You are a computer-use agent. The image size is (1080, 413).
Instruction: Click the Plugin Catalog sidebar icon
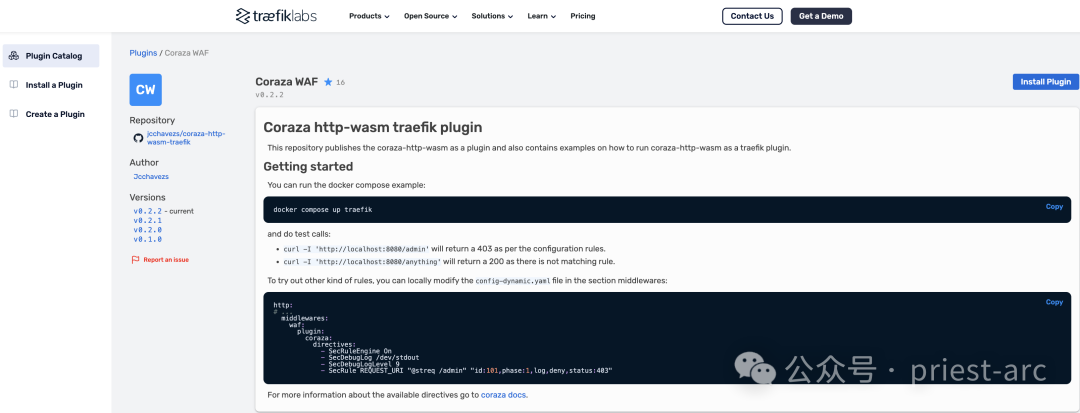(x=14, y=56)
